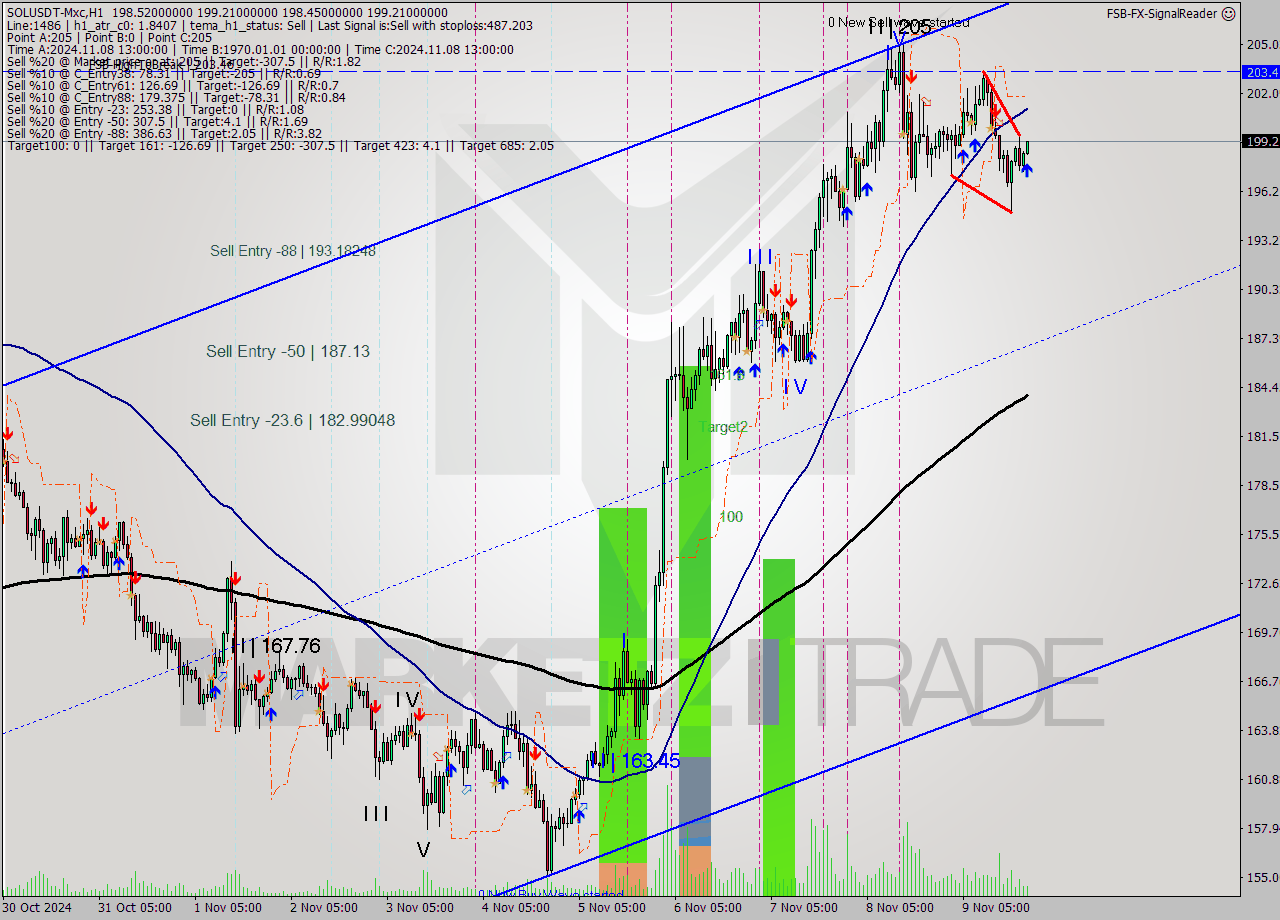Select the 'Sell Entry -88 | 193.18248' label
This screenshot has height=920, width=1280.
click(293, 251)
